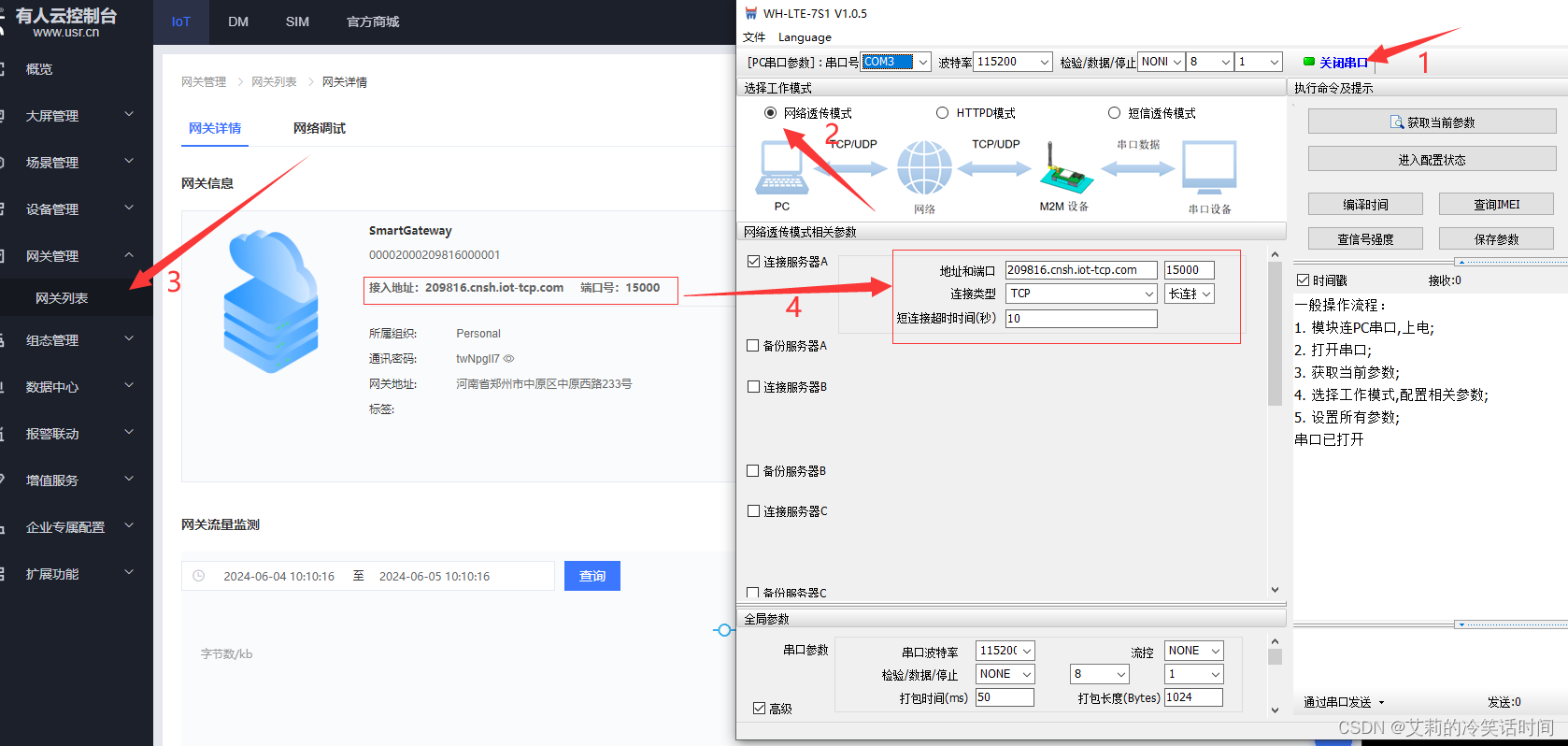The image size is (1568, 746).
Task: Enable the 备份服务器A checkbox
Action: (x=753, y=346)
